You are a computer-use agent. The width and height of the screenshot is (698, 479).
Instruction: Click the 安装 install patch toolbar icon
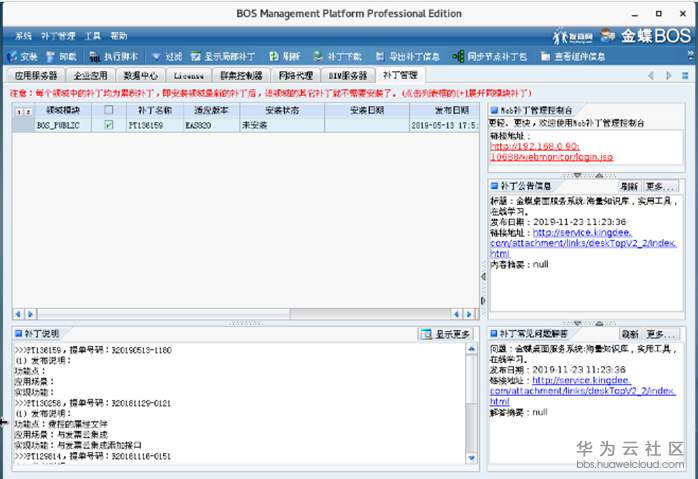[x=13, y=57]
